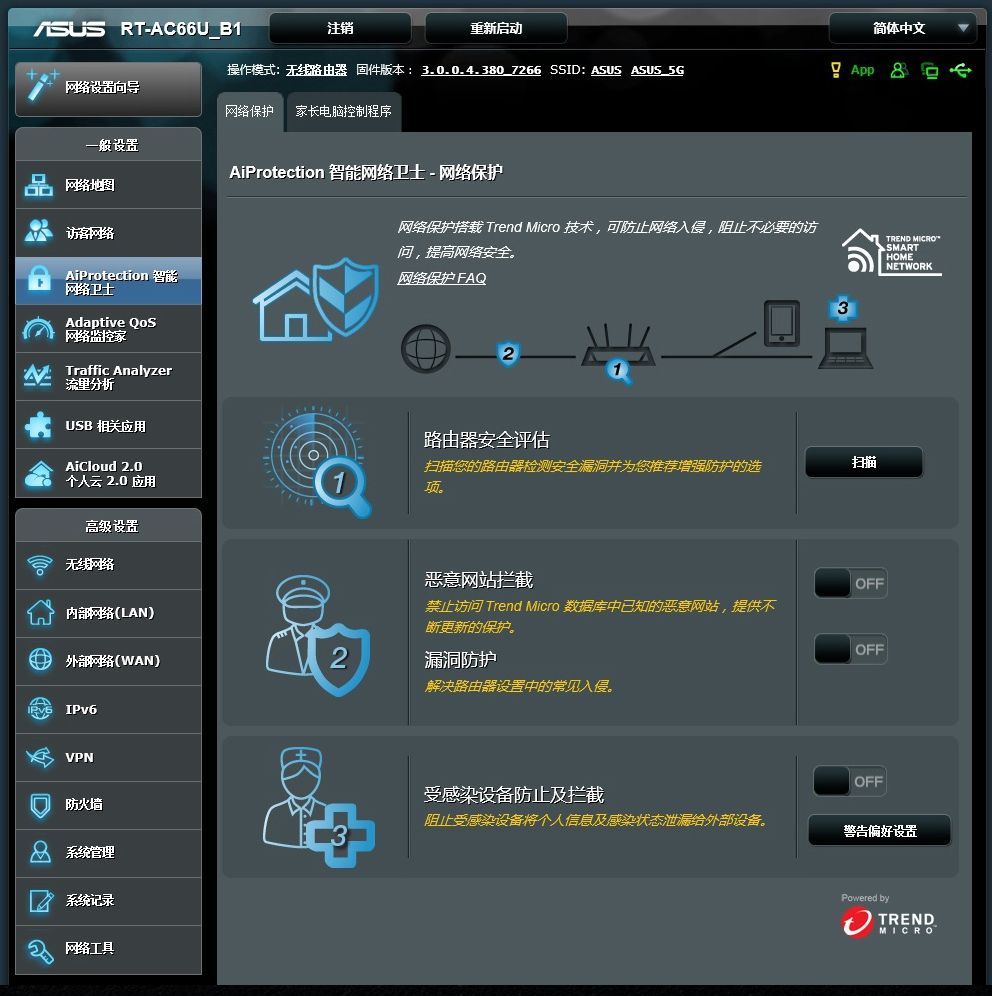Screen dimensions: 992x996
Task: Click the Trend Micro Smart Home Network logo
Action: point(892,252)
